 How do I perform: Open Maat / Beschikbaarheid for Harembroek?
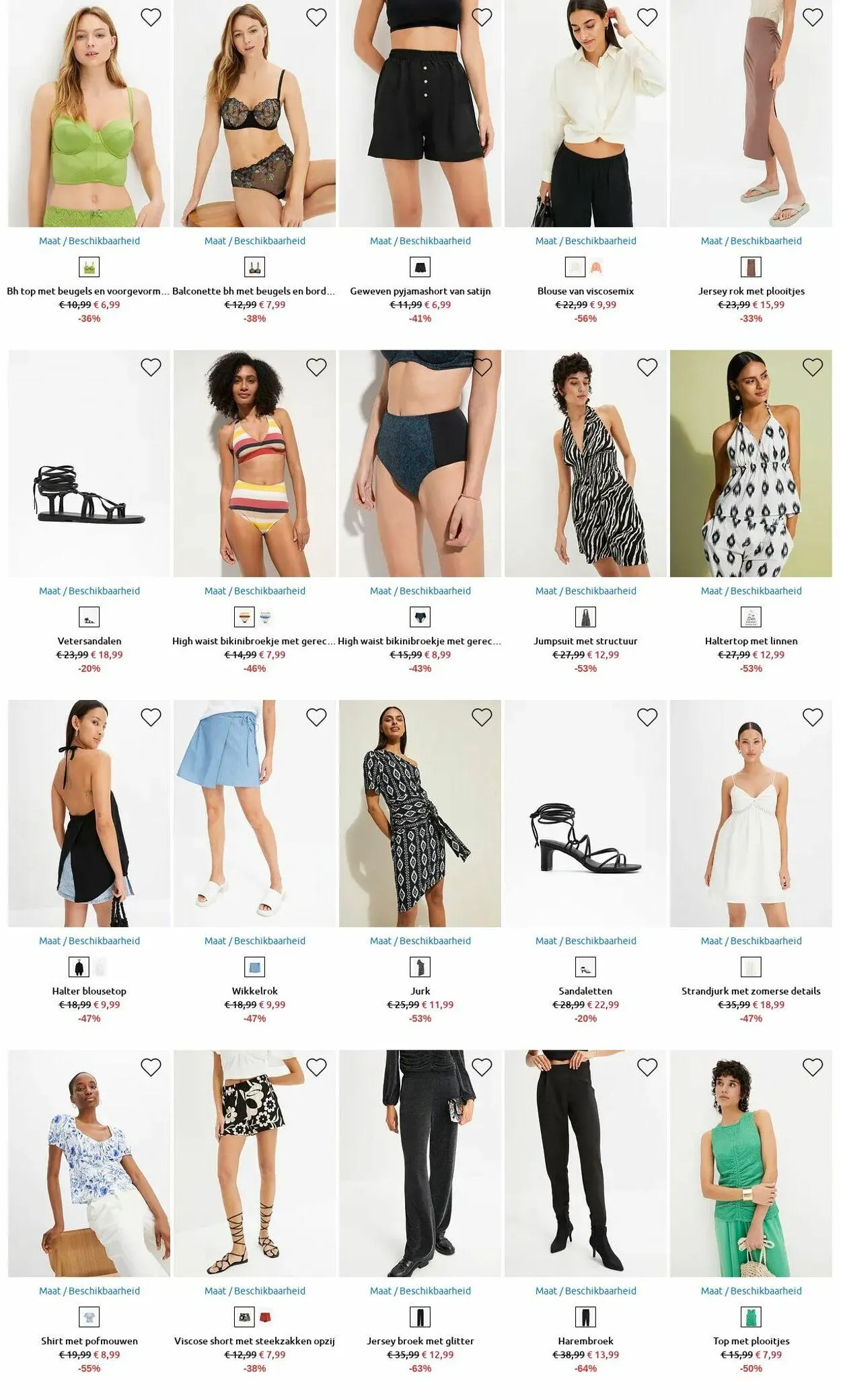click(x=585, y=1290)
